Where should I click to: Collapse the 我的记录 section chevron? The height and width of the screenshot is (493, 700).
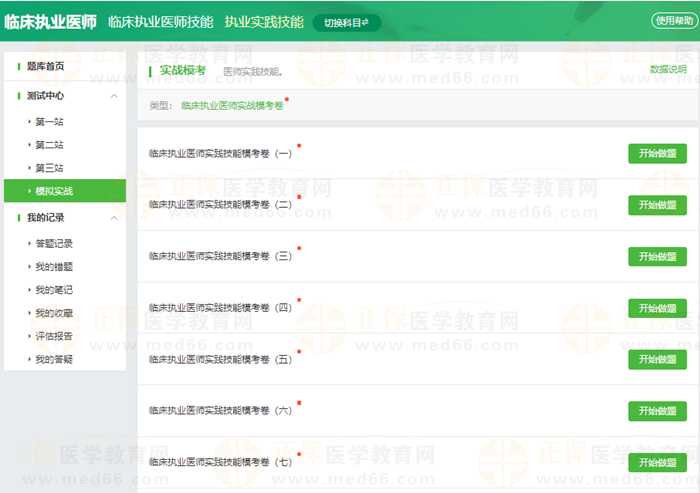(114, 217)
